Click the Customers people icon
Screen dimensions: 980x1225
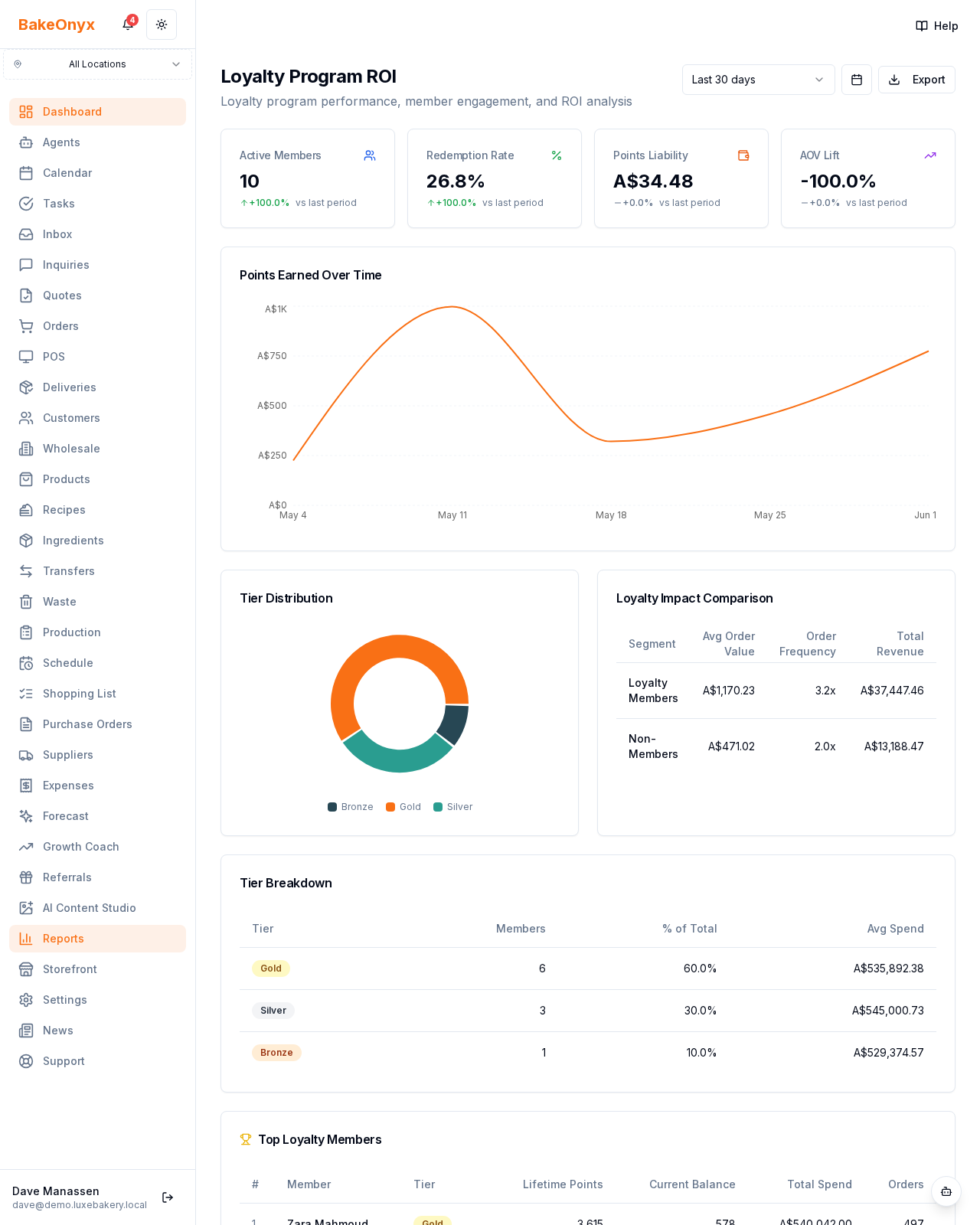(26, 418)
